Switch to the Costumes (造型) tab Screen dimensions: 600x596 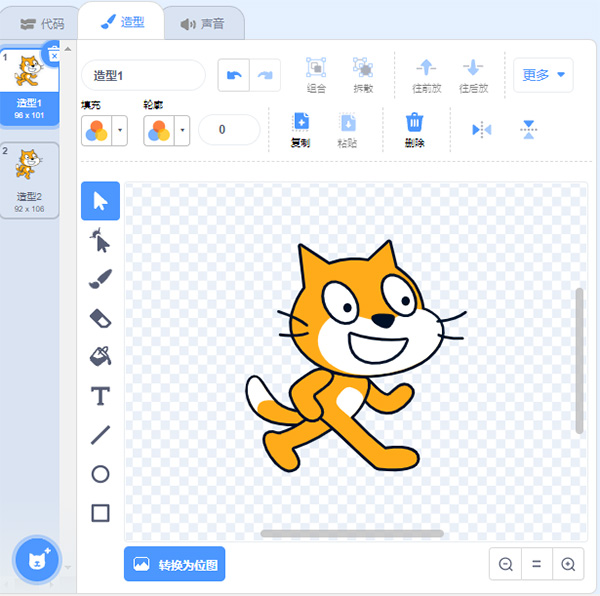[122, 22]
